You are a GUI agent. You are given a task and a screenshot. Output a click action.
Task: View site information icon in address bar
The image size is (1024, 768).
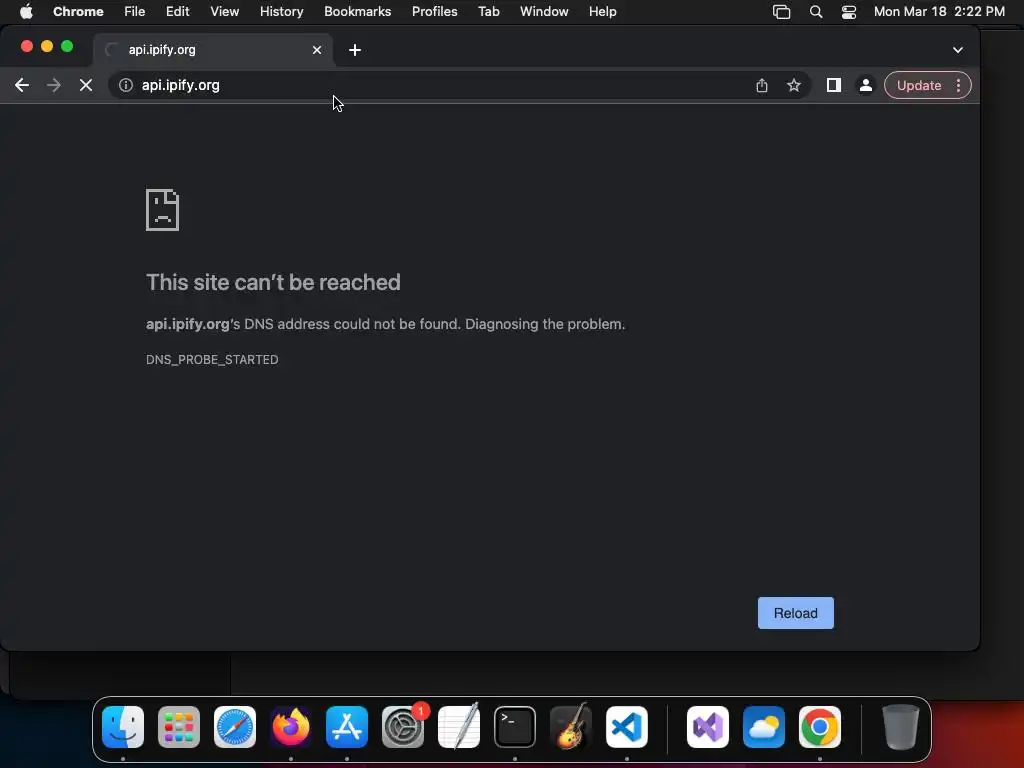pyautogui.click(x=126, y=86)
